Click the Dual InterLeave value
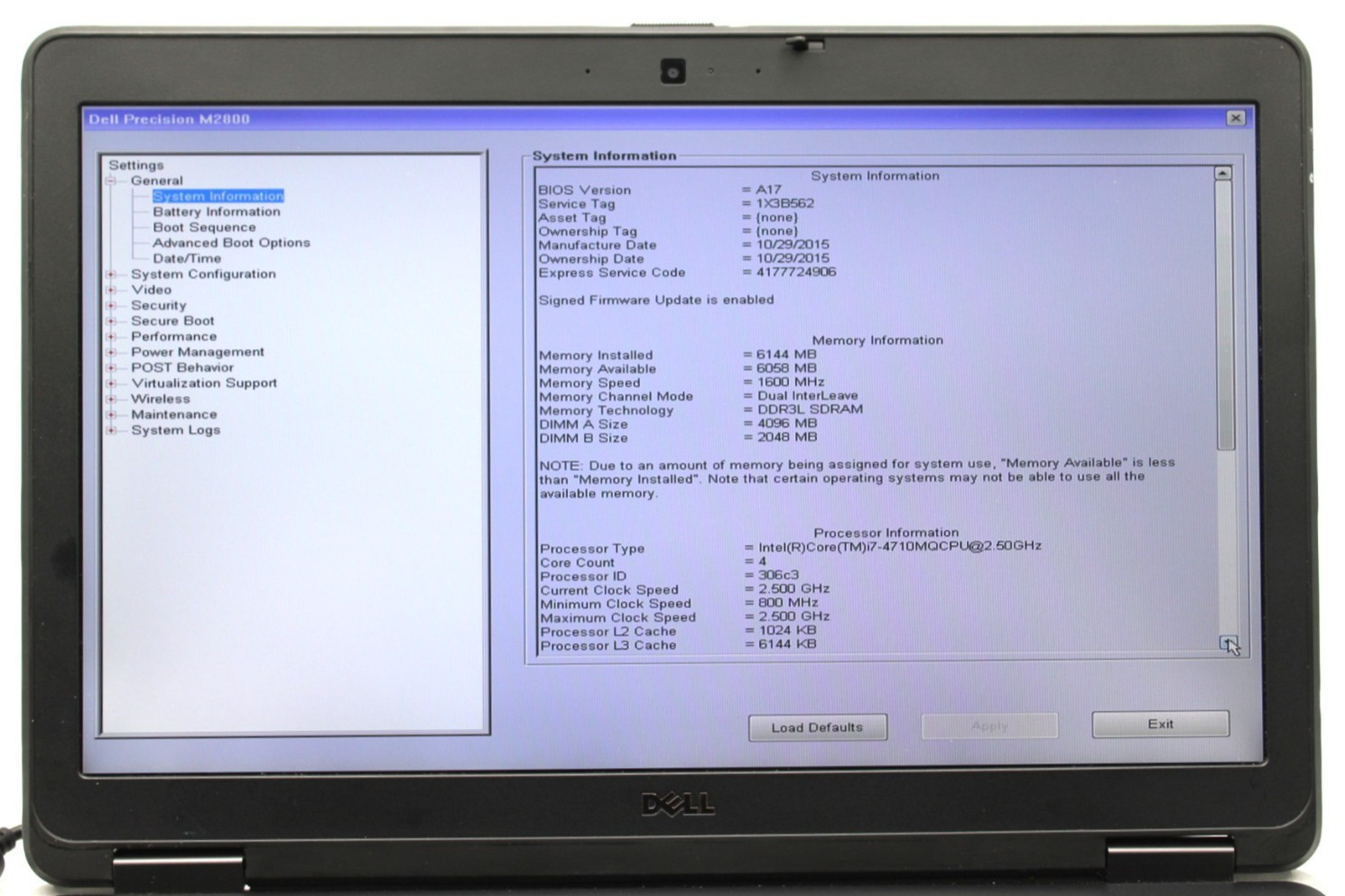This screenshot has height=896, width=1345. tap(808, 395)
